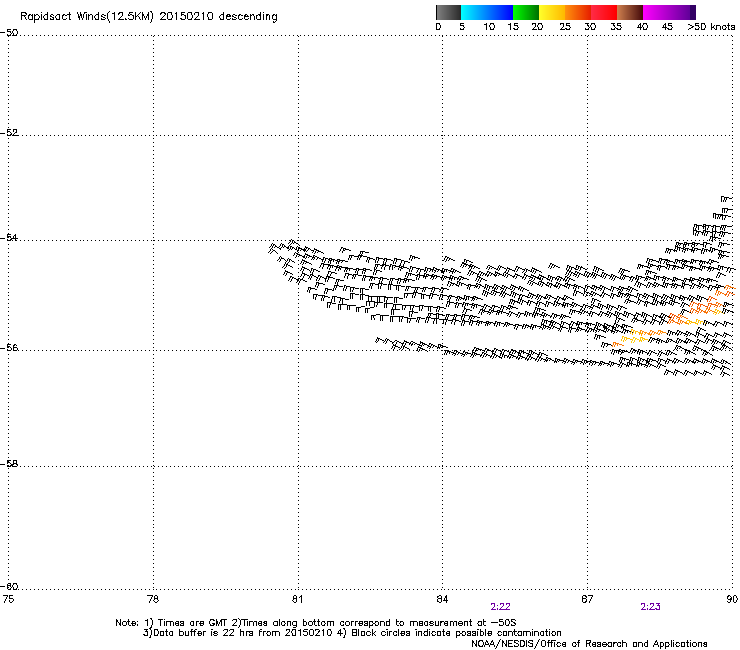Click the '81' longitude axis label
Viewport: 740px width, 650px height.
(297, 599)
